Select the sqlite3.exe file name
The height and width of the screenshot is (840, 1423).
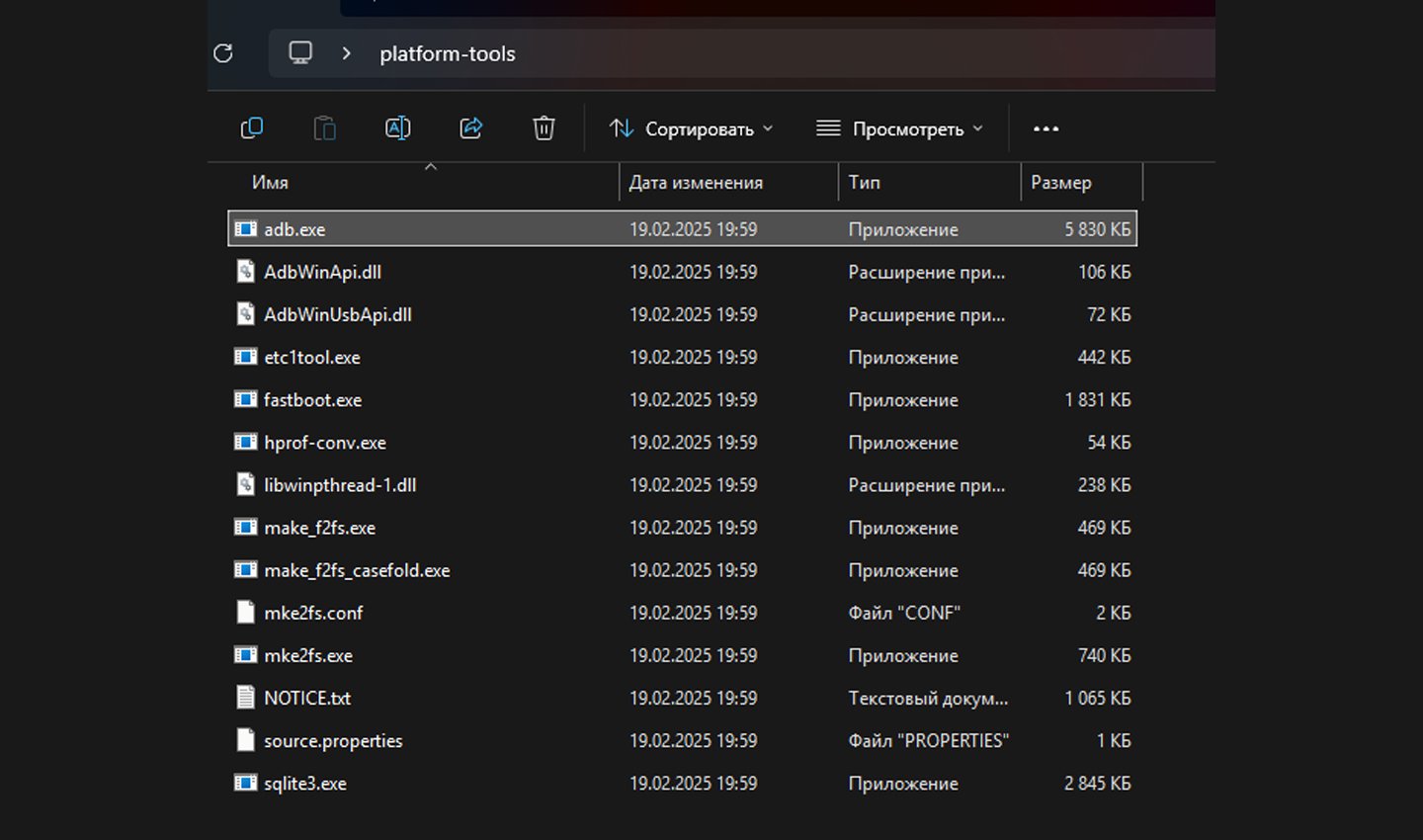click(x=305, y=783)
